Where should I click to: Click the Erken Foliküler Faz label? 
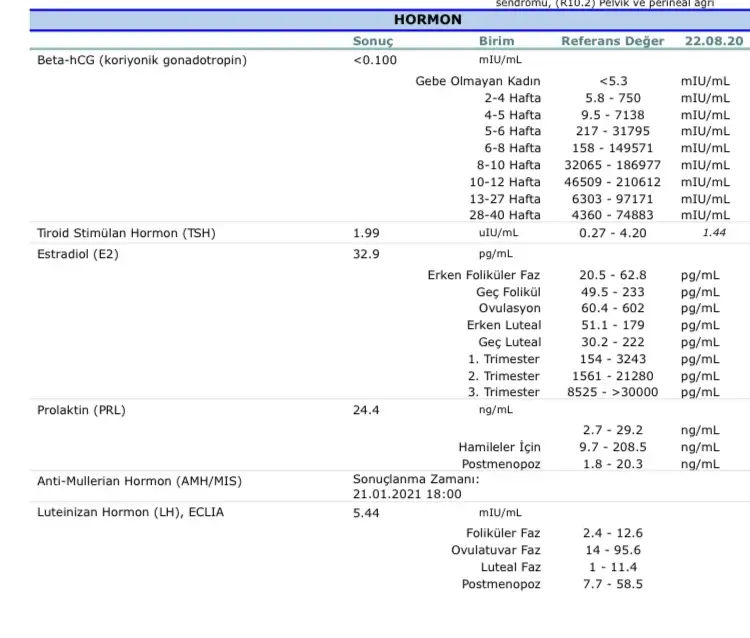pos(484,275)
